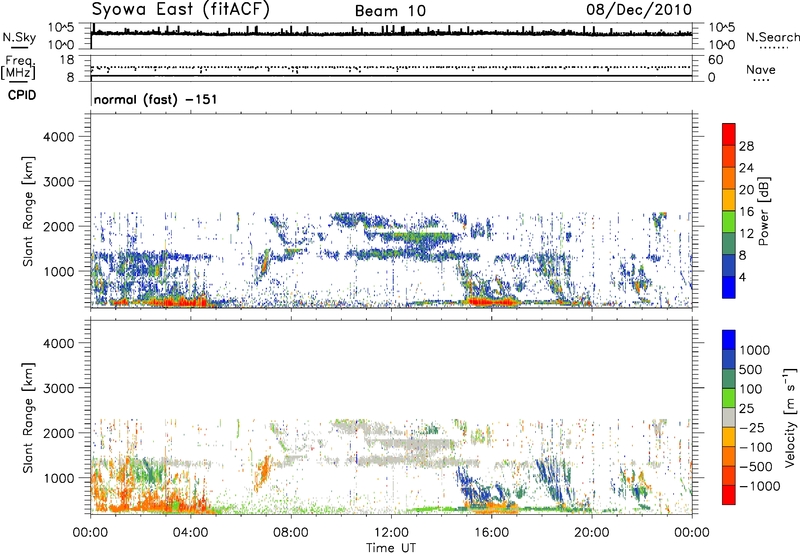Click the 'Power [dB]' colorbar label
Viewport: 800px width, 554px height.
pos(763,211)
